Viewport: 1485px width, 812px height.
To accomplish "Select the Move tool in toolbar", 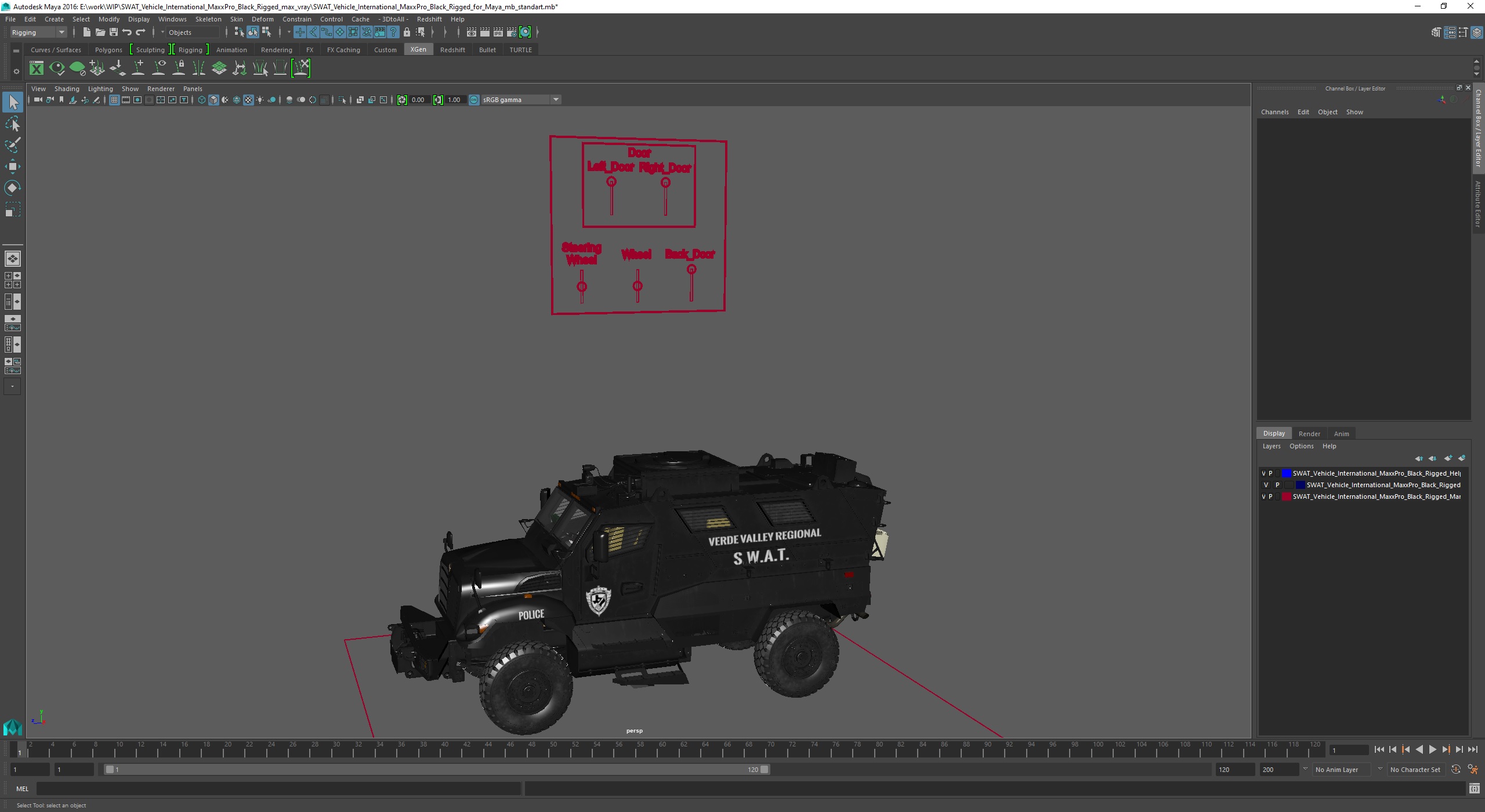I will [x=13, y=166].
